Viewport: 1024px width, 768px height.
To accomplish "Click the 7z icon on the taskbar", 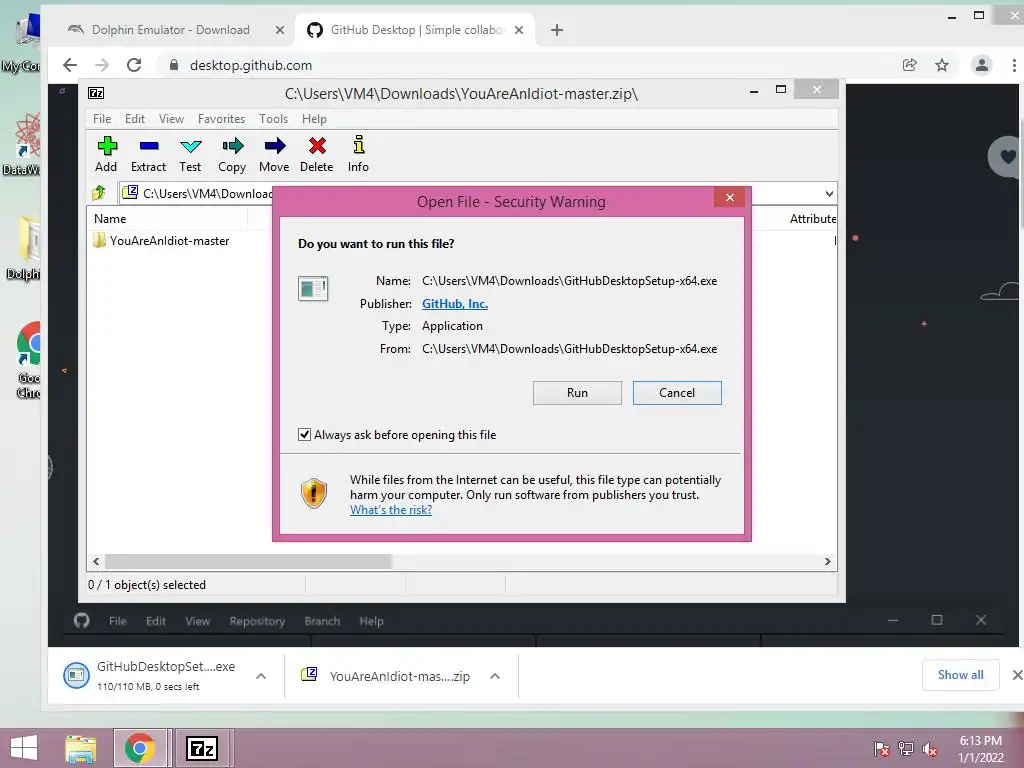I will coord(202,748).
